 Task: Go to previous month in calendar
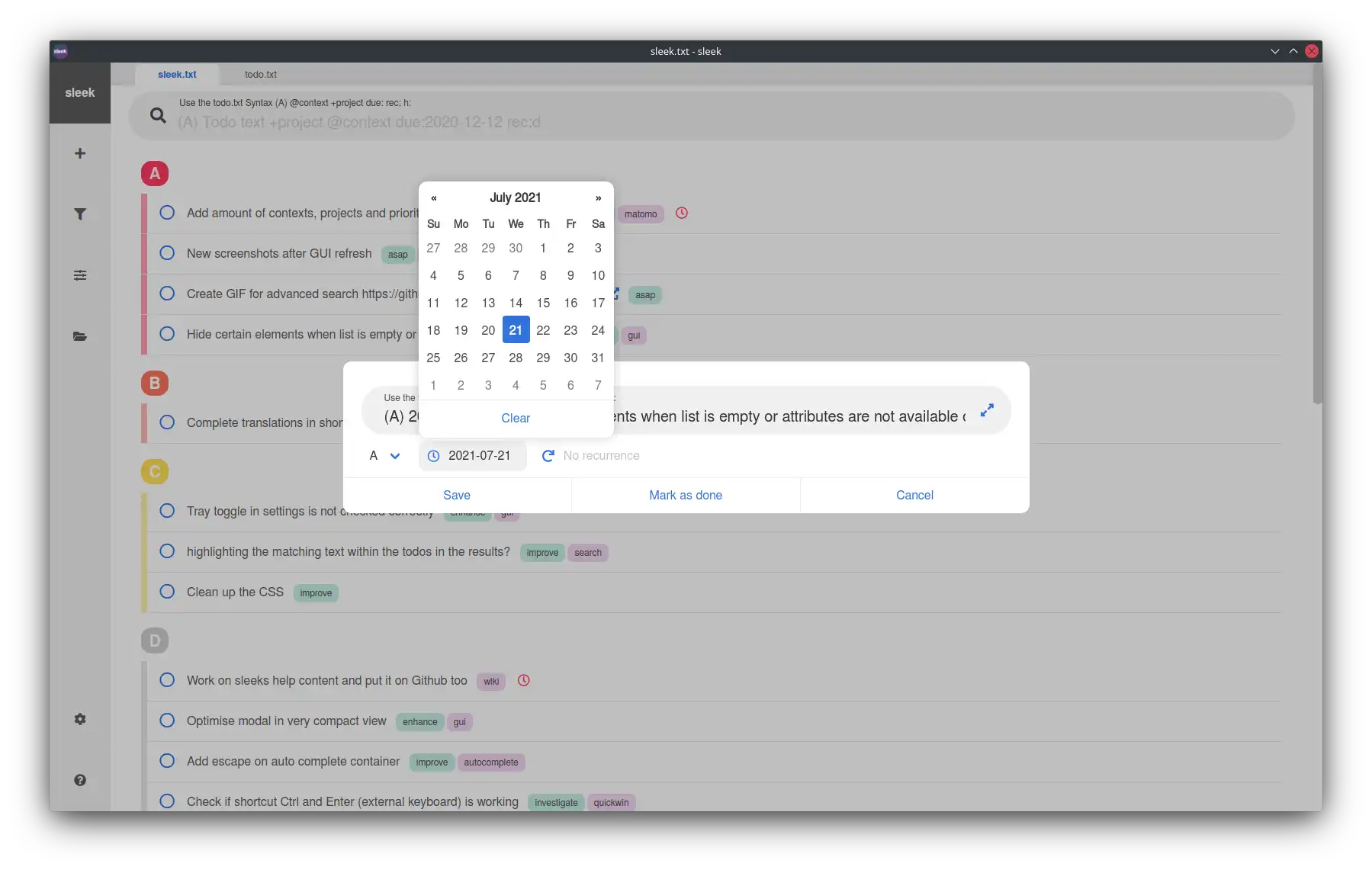(x=433, y=198)
